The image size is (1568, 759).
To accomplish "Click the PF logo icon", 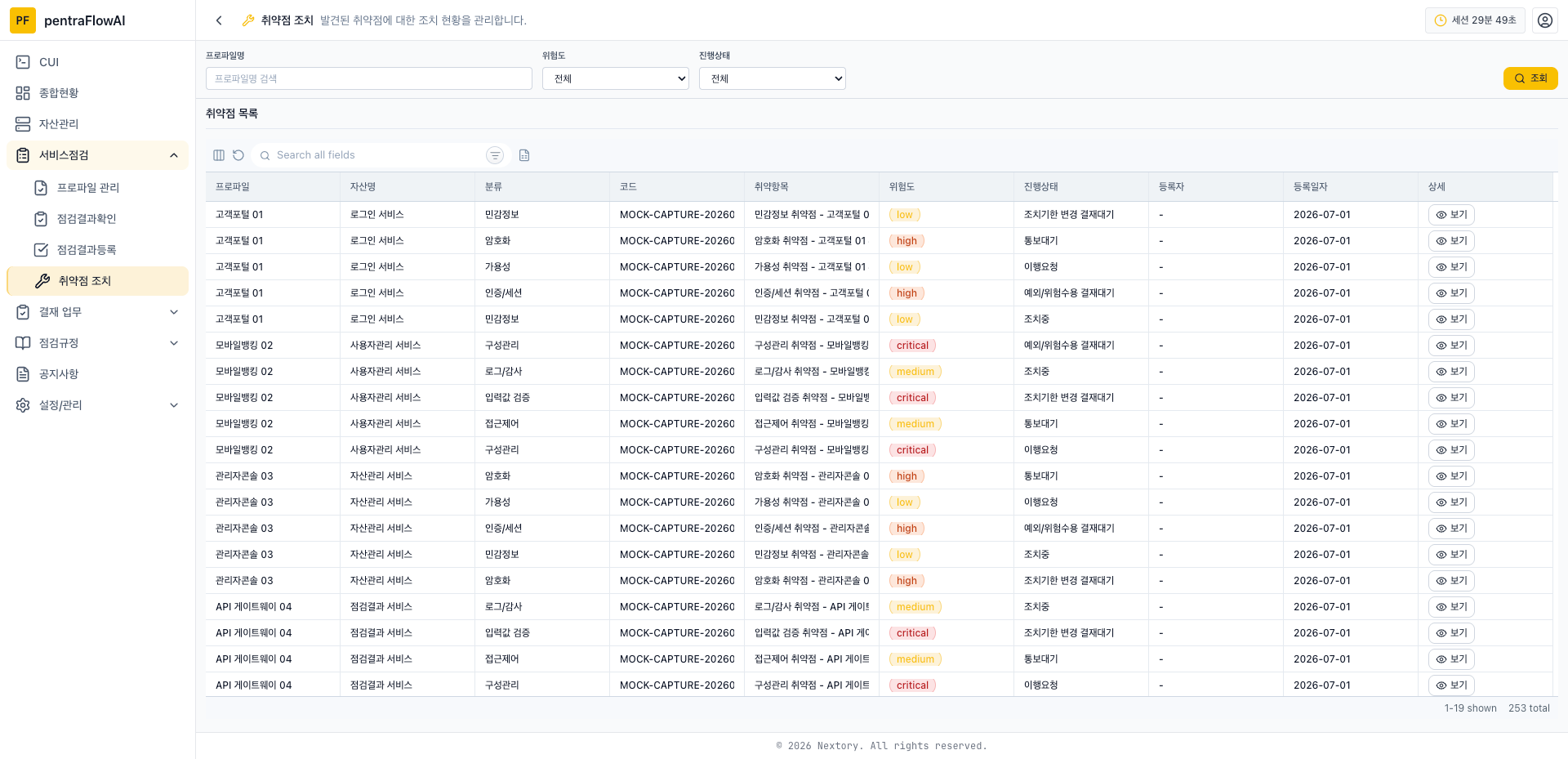I will coord(23,20).
